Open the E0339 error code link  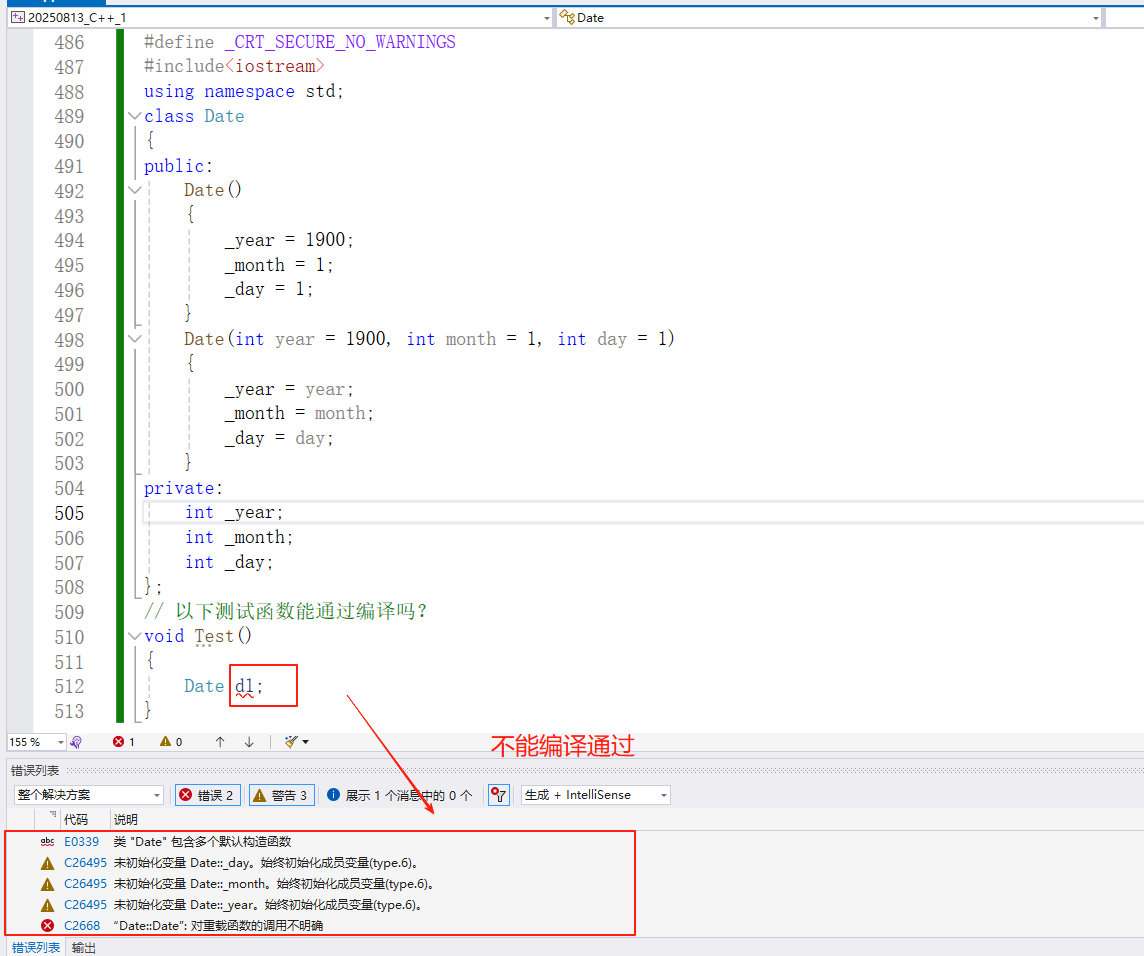(x=81, y=841)
